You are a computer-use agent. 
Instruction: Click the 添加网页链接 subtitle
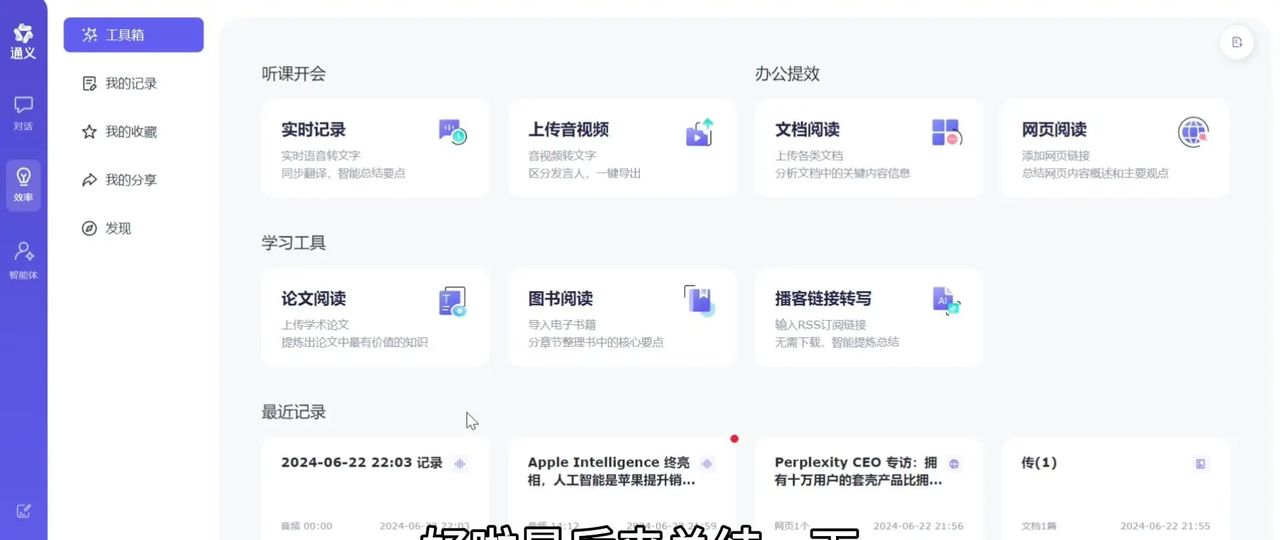click(x=1056, y=156)
